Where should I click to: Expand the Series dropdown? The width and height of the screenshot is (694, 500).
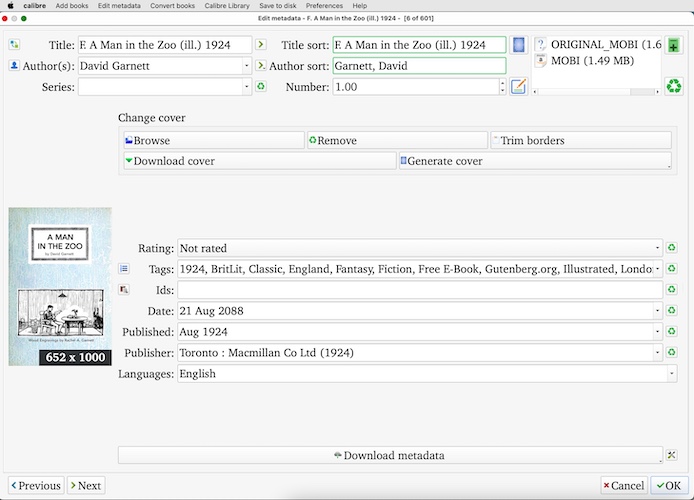[x=247, y=87]
